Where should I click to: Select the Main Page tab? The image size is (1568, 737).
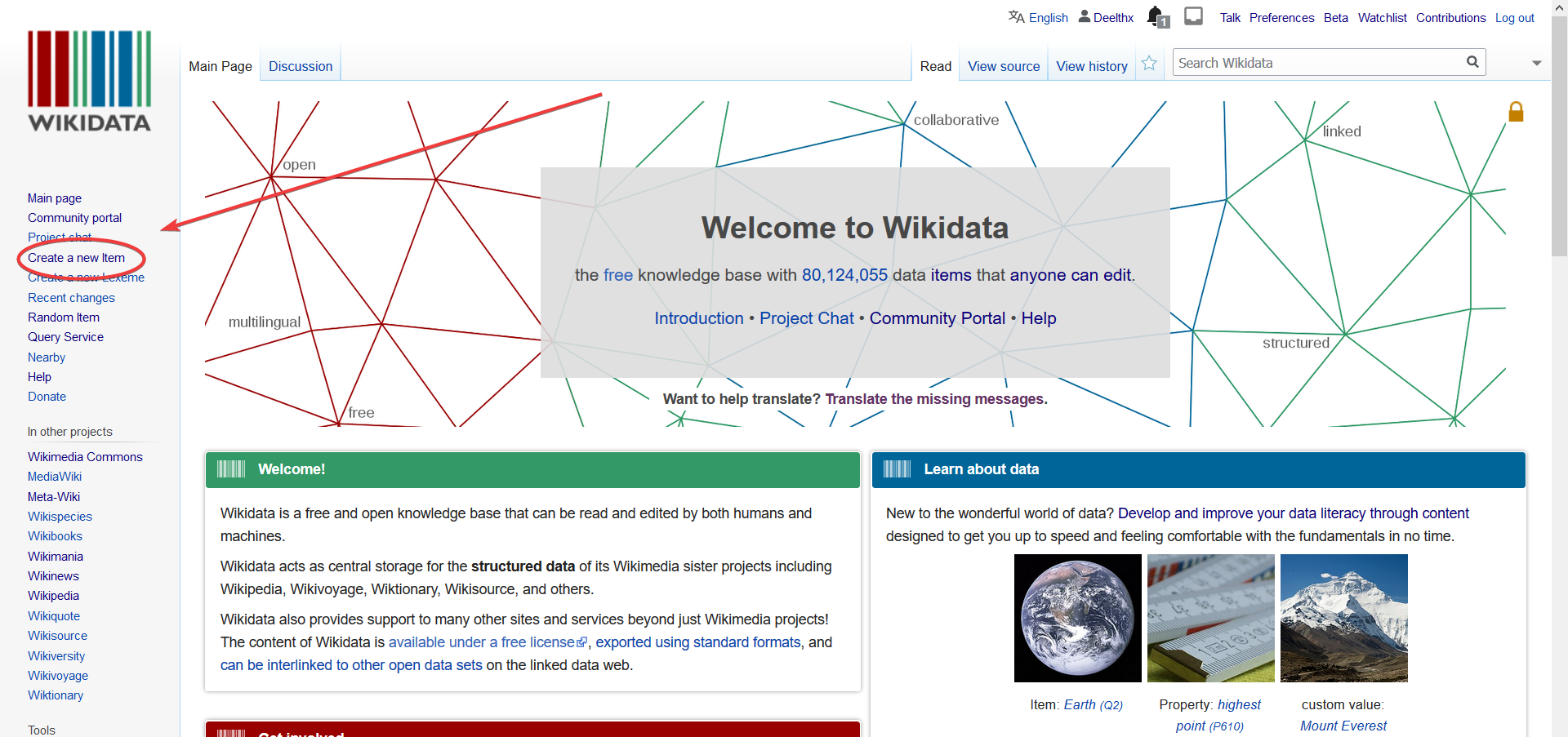[x=220, y=66]
